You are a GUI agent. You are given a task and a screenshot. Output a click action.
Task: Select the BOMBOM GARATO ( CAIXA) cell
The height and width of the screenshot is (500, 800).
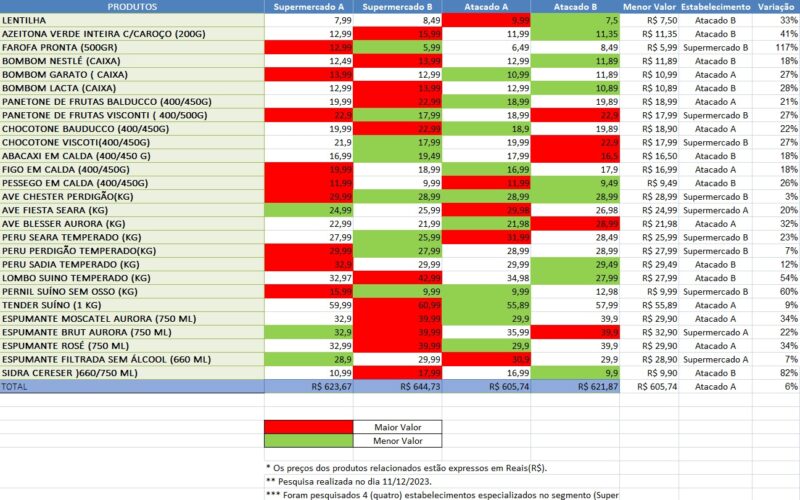[132, 74]
